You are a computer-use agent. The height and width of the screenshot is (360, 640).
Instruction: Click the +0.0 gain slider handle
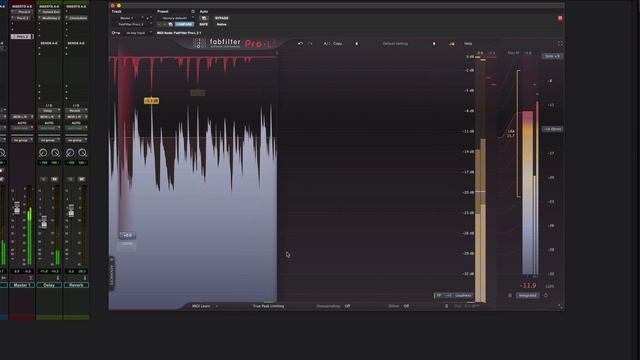coord(127,236)
